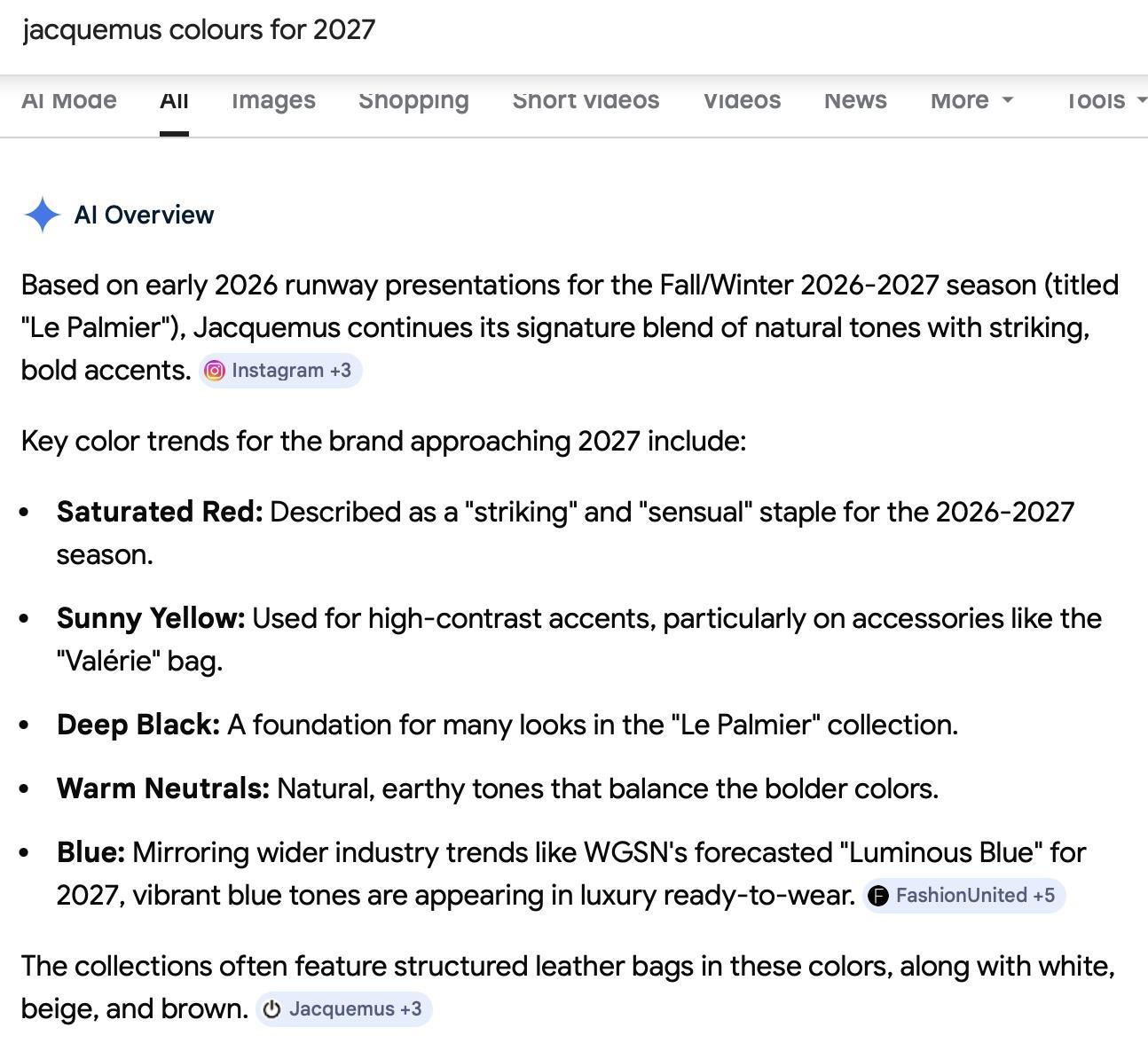Open the FashionUnited +5 sources chip
The width and height of the screenshot is (1148, 1043).
[x=963, y=896]
